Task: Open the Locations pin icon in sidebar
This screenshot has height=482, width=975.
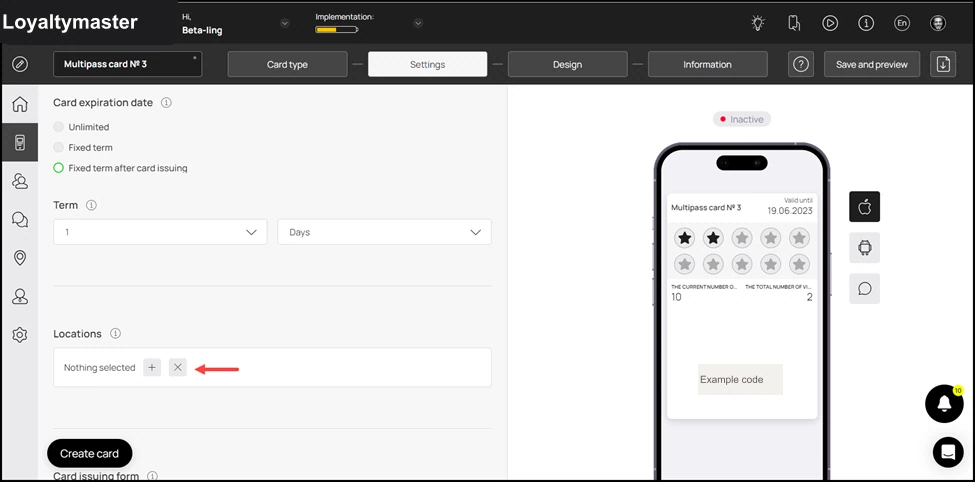Action: [20, 258]
